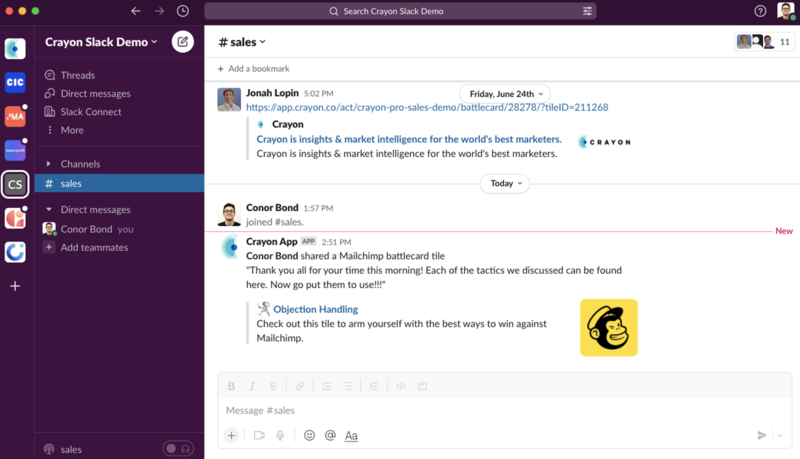Image resolution: width=800 pixels, height=459 pixels.
Task: Open the history clock icon
Action: point(182,11)
